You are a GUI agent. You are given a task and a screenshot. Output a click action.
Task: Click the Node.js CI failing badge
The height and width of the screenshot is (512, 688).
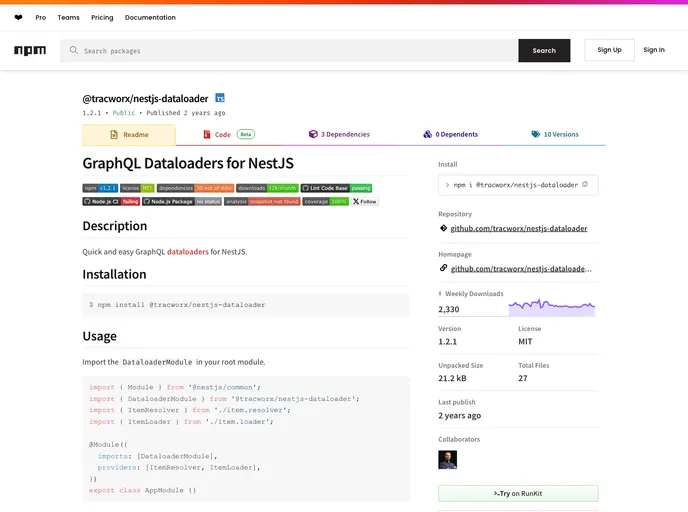point(111,201)
